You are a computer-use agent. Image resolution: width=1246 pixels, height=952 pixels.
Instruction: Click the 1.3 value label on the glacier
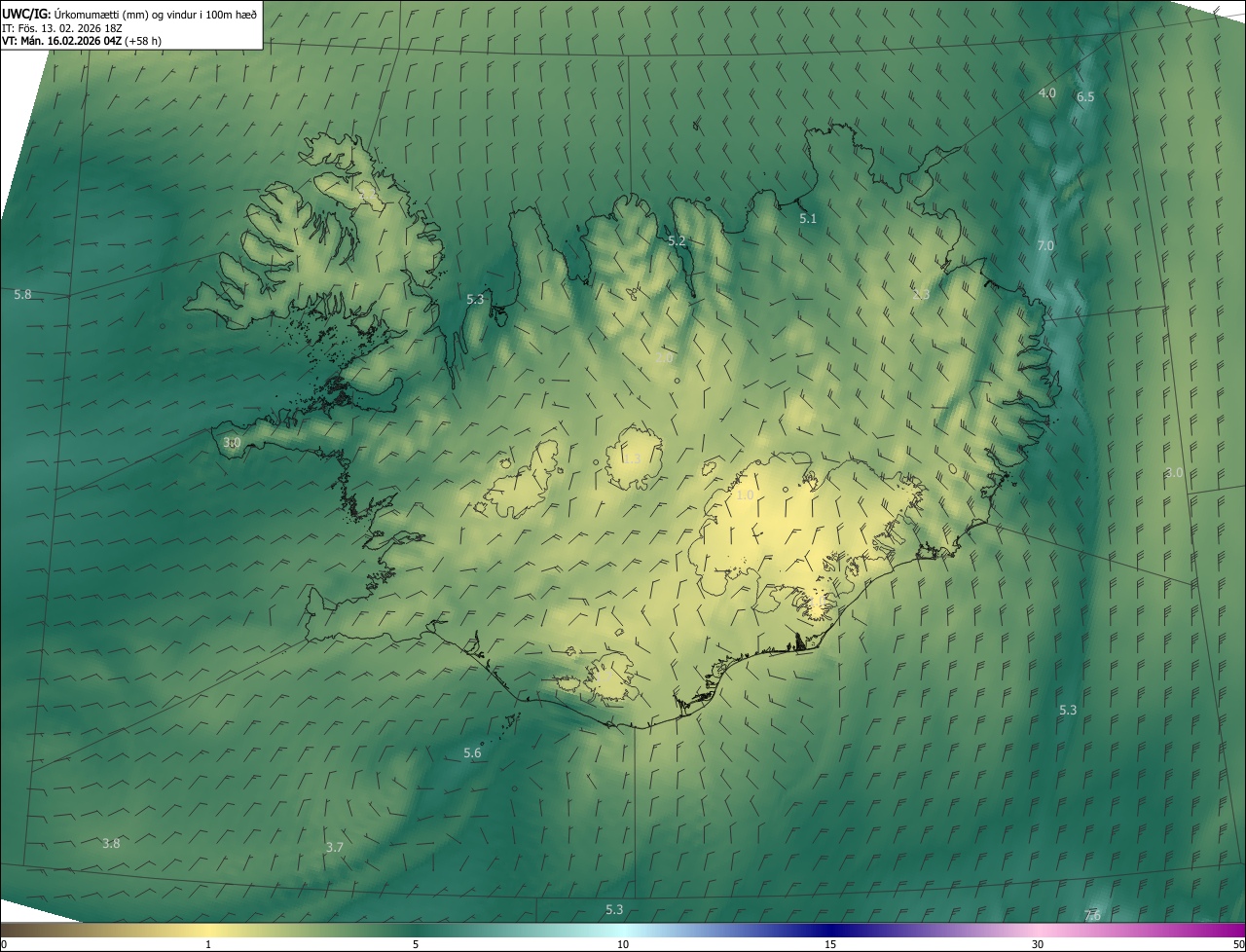point(632,458)
